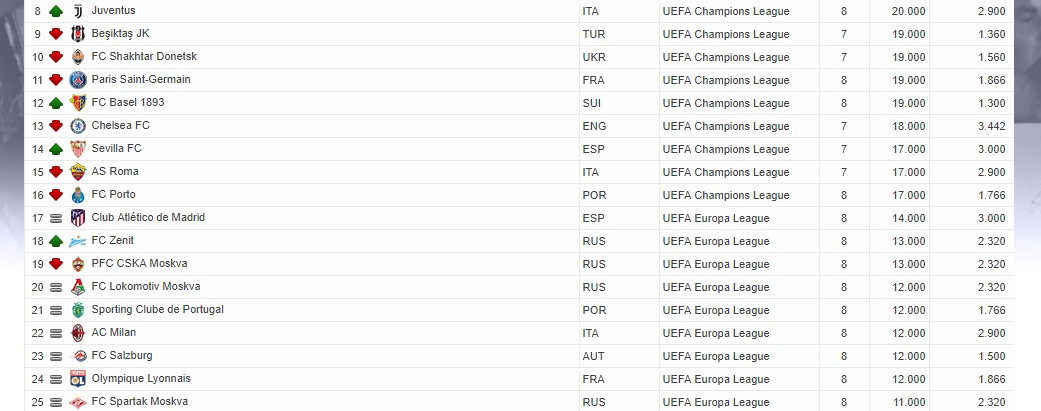
Task: Open Sporting Clube de Portugal link
Action: (x=157, y=309)
